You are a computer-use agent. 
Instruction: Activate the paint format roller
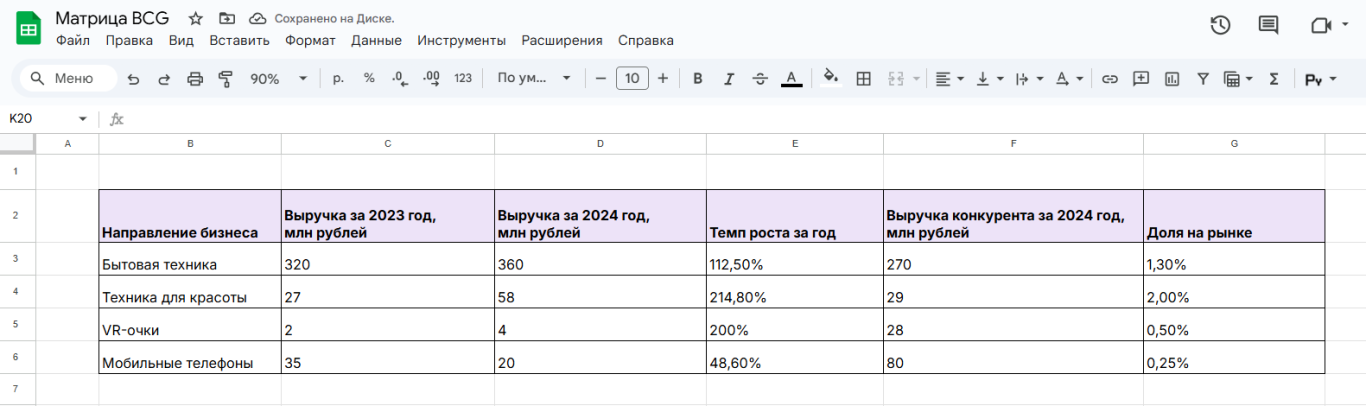[225, 79]
